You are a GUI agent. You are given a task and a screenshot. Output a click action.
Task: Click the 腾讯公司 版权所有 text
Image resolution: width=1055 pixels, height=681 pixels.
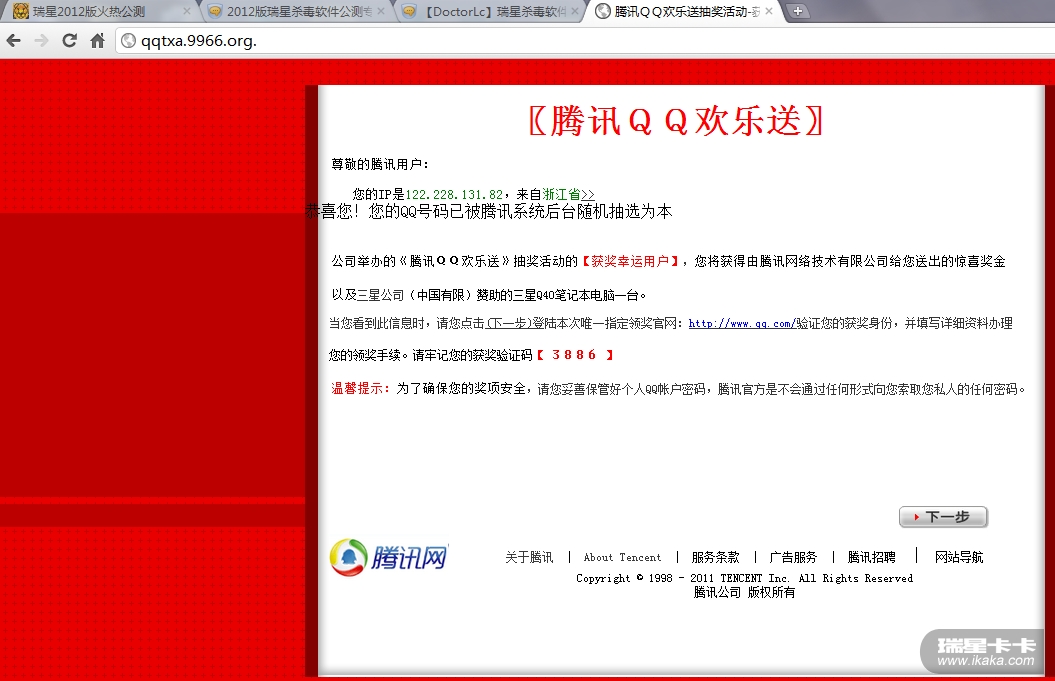pyautogui.click(x=744, y=592)
